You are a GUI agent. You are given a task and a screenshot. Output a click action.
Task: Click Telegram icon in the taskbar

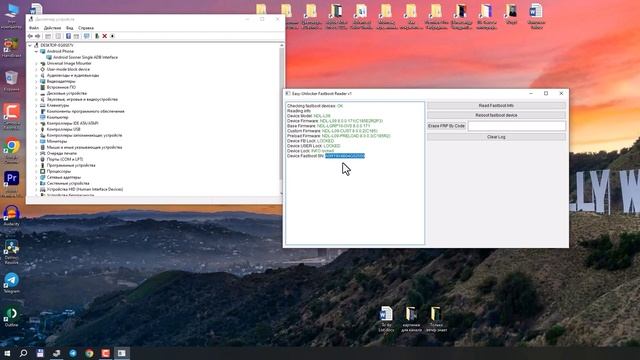pos(73,353)
